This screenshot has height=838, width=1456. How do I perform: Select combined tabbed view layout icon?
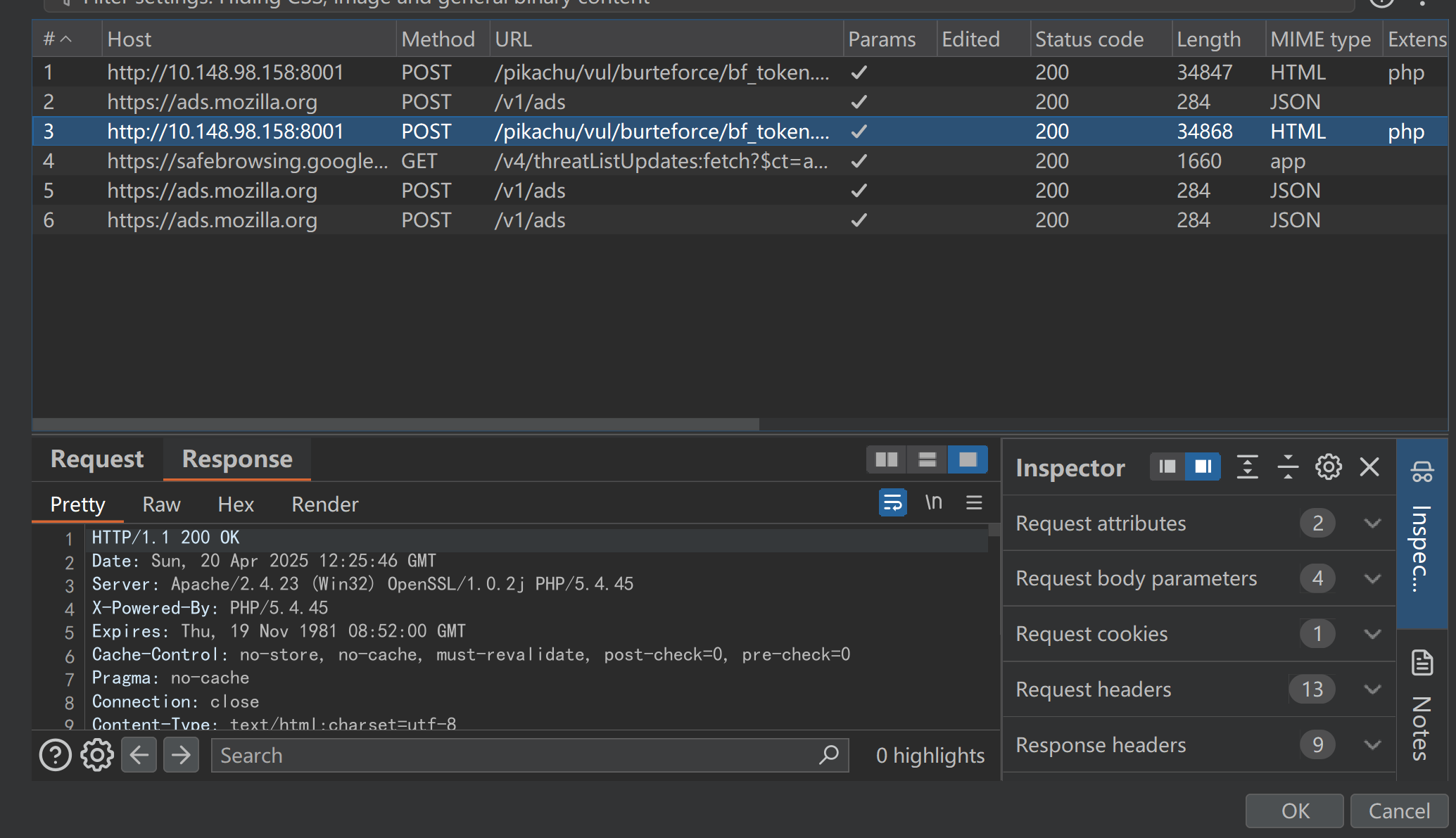pos(968,460)
